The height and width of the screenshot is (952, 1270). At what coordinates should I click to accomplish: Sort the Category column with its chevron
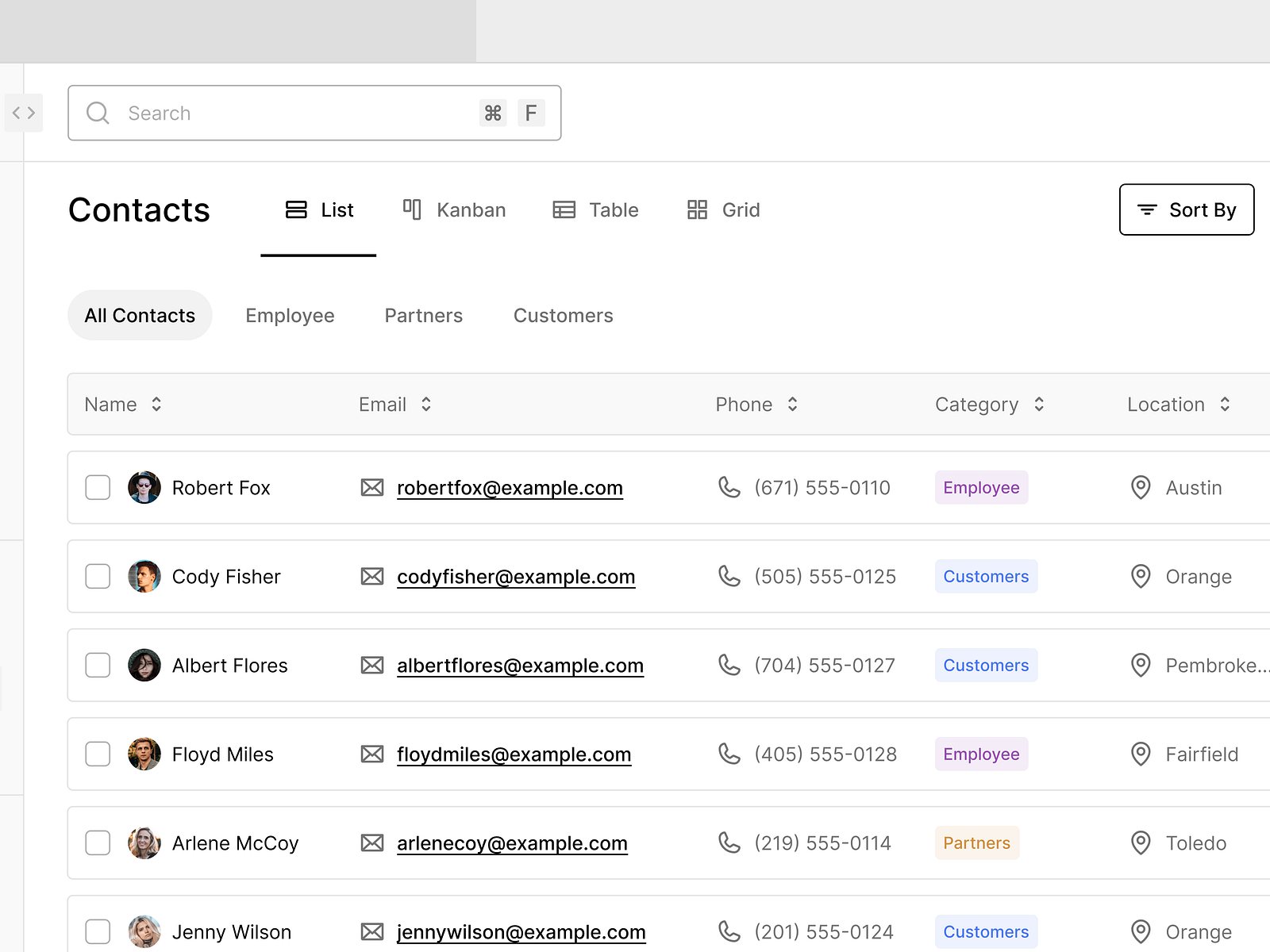(1038, 405)
